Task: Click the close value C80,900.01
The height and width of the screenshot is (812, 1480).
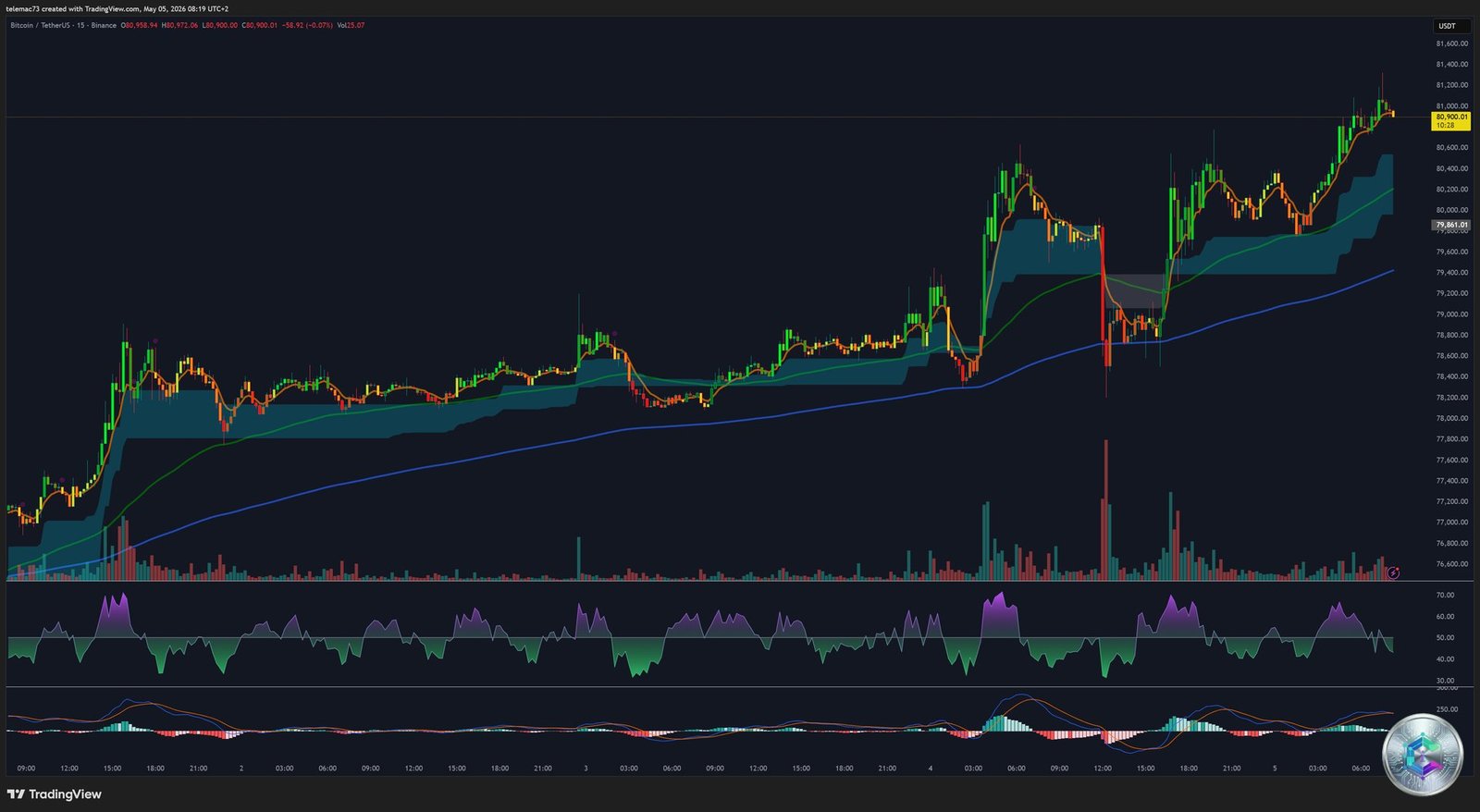Action: (259, 25)
